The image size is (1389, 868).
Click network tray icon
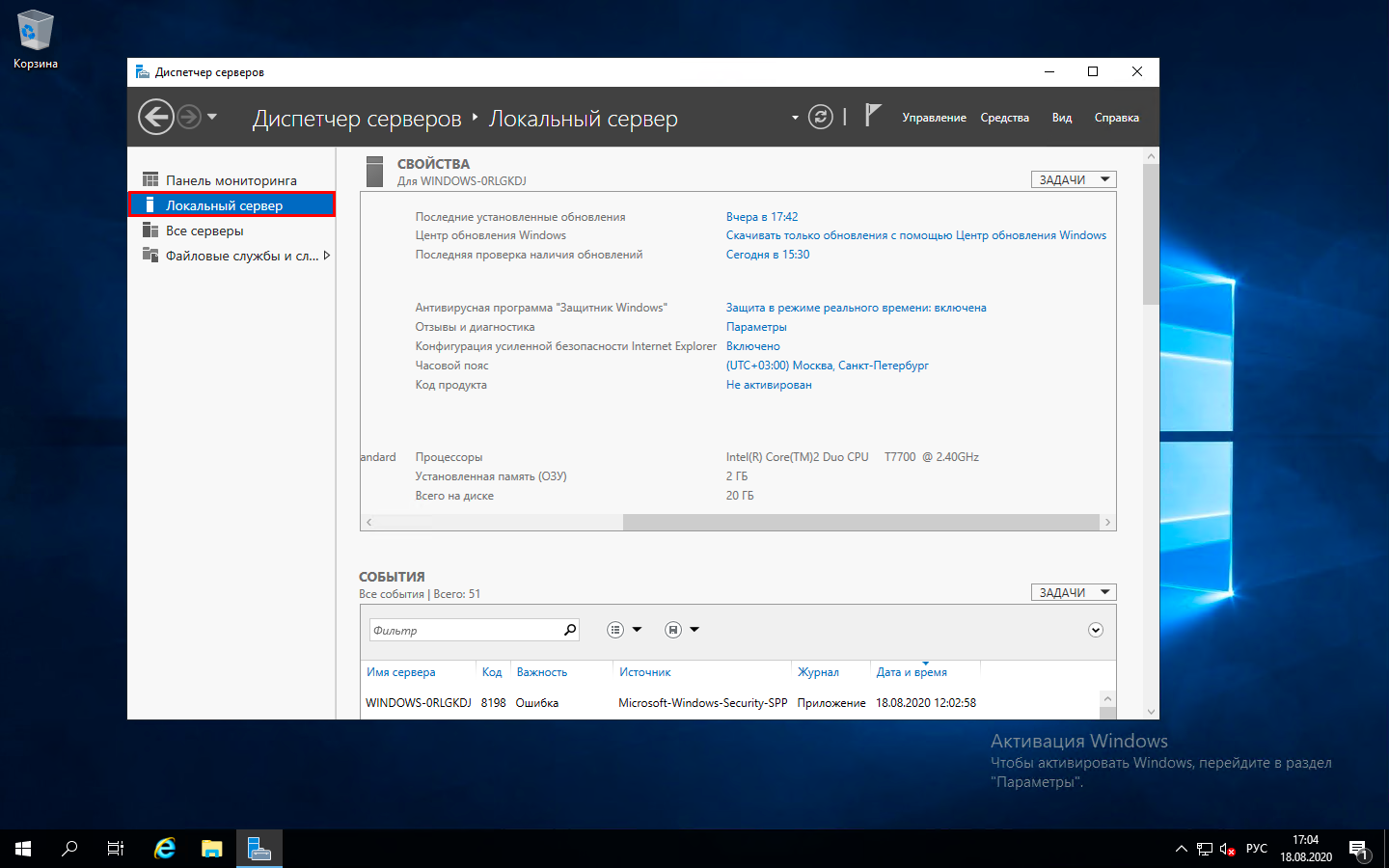coord(1205,849)
